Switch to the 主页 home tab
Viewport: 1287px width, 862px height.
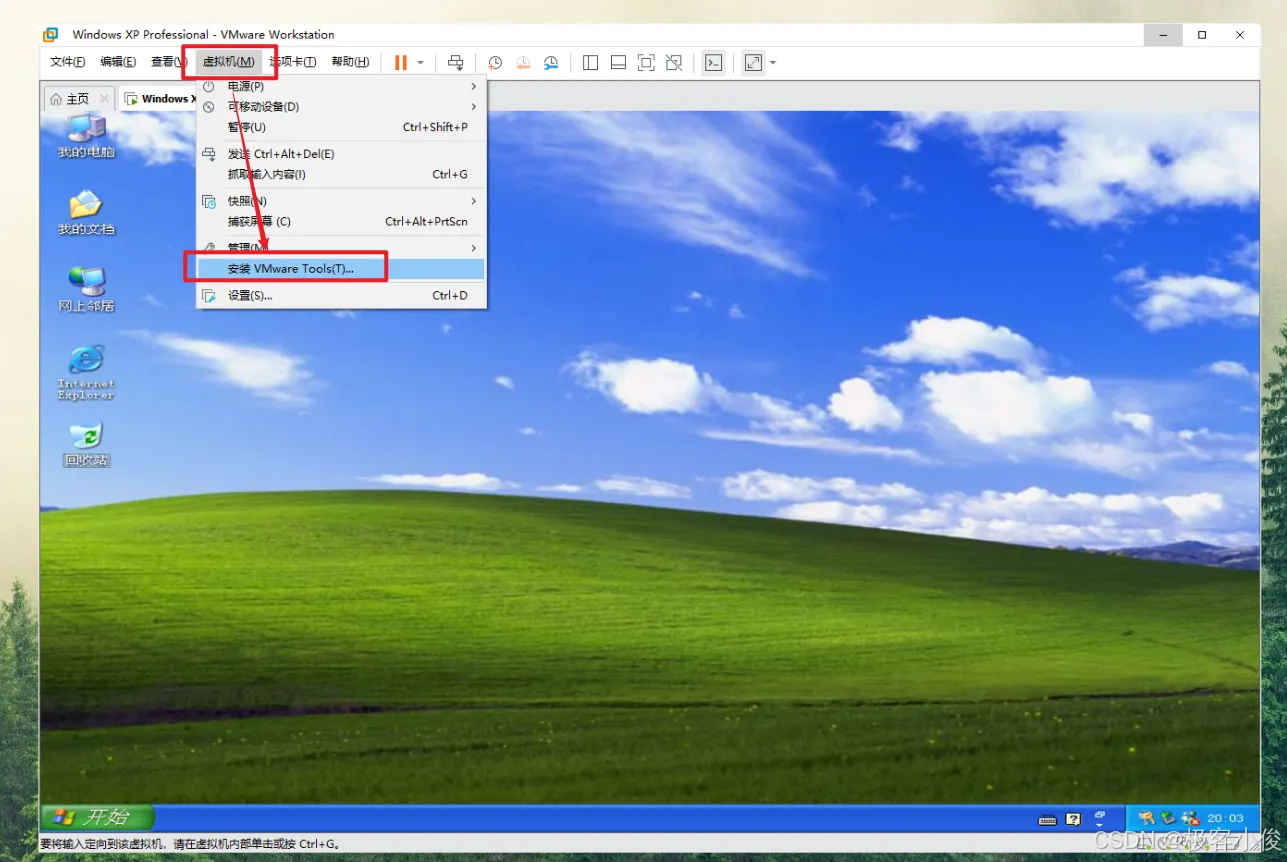70,99
